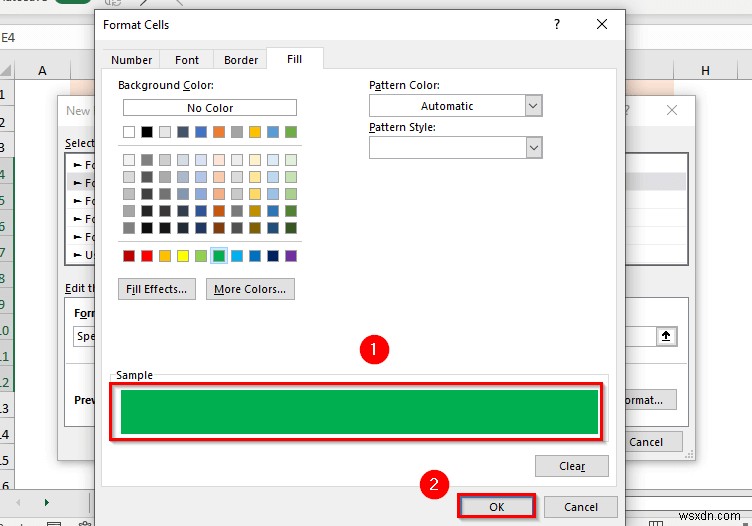Select the highlighted green standard color swatch

pos(219,256)
